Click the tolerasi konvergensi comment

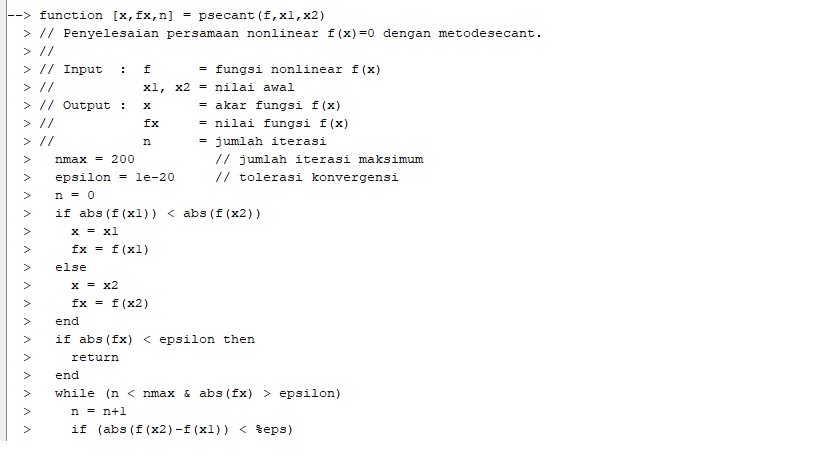(307, 177)
